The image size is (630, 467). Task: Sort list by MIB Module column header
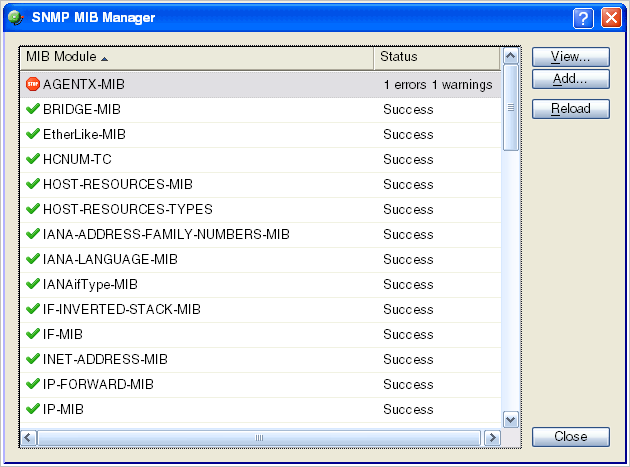[x=197, y=57]
